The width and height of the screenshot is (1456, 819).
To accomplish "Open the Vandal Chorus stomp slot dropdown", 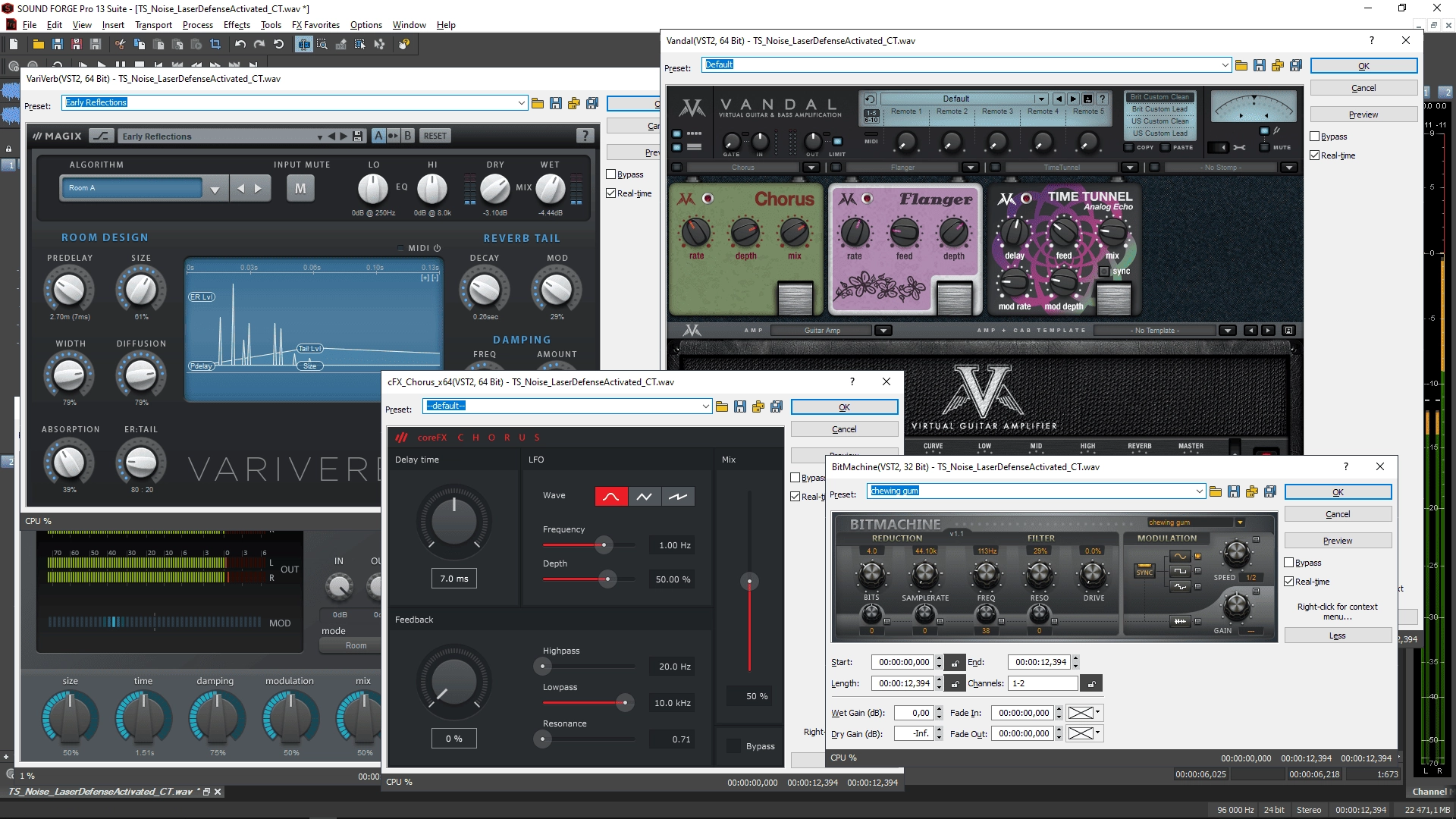I will click(811, 168).
